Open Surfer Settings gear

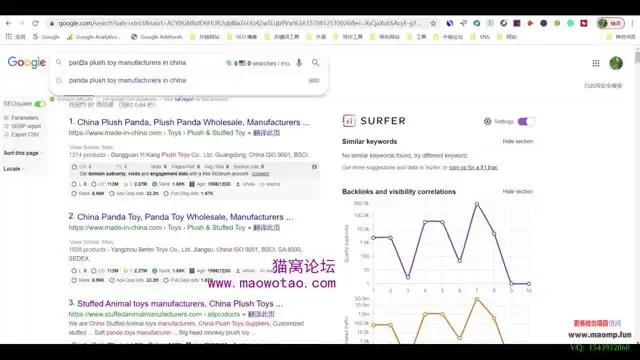pyautogui.click(x=487, y=121)
